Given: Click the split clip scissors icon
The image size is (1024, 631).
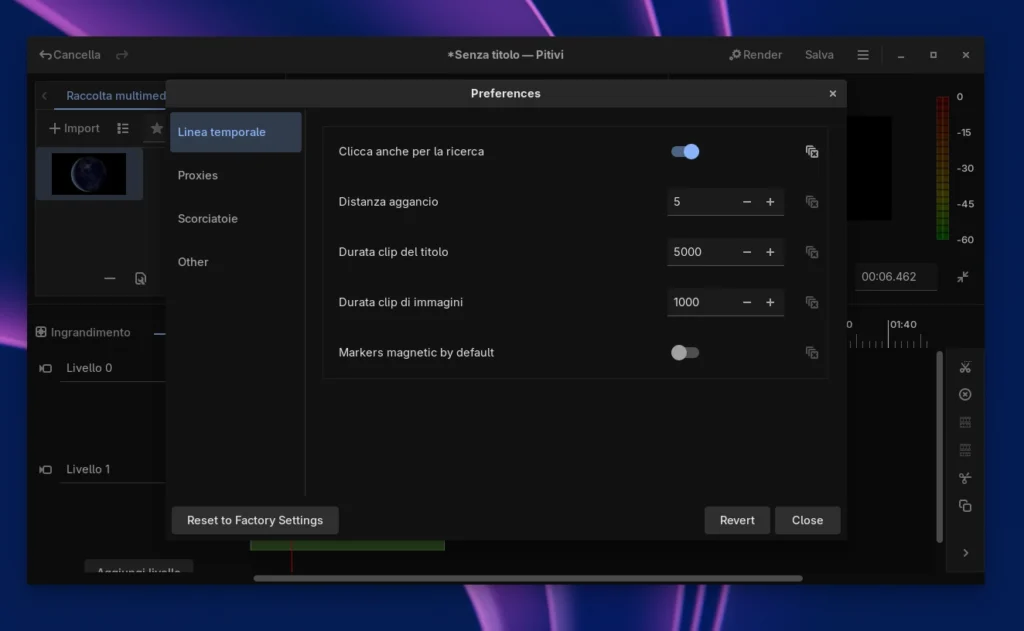Looking at the screenshot, I should point(965,367).
